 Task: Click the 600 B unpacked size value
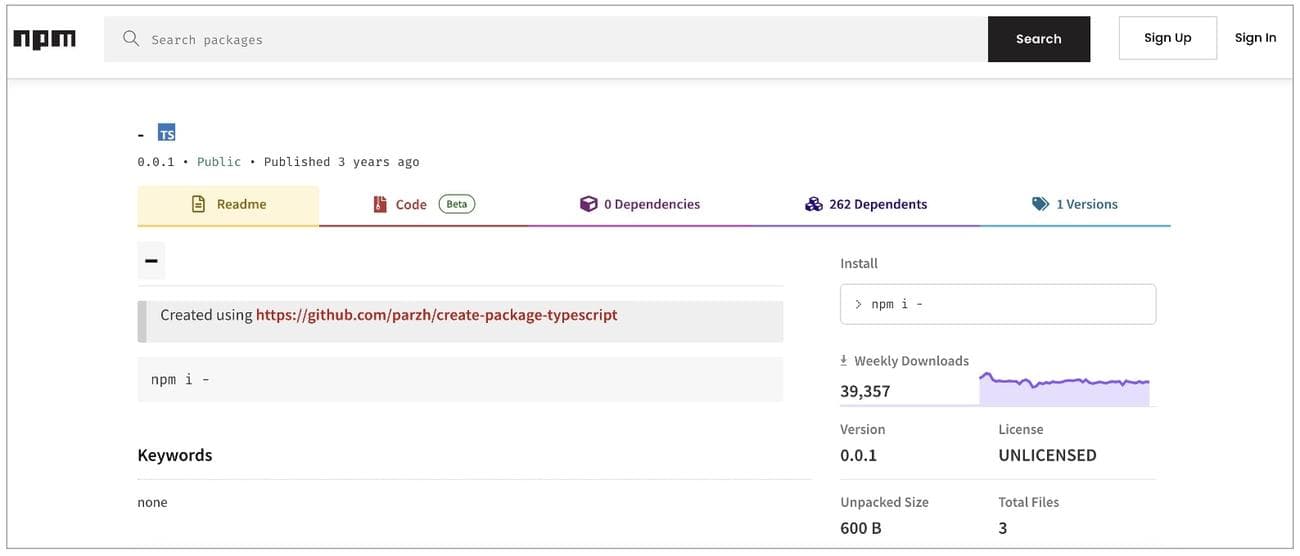(x=861, y=528)
